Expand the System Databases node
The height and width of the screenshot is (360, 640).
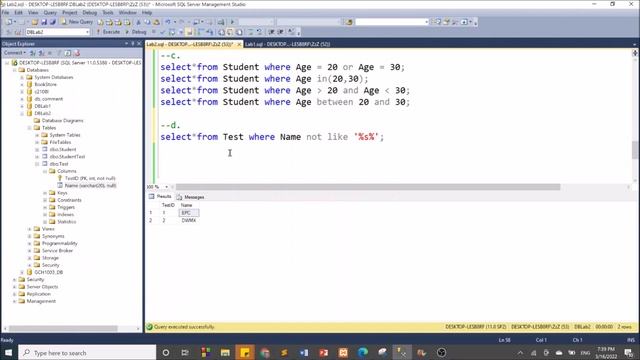tap(22, 77)
